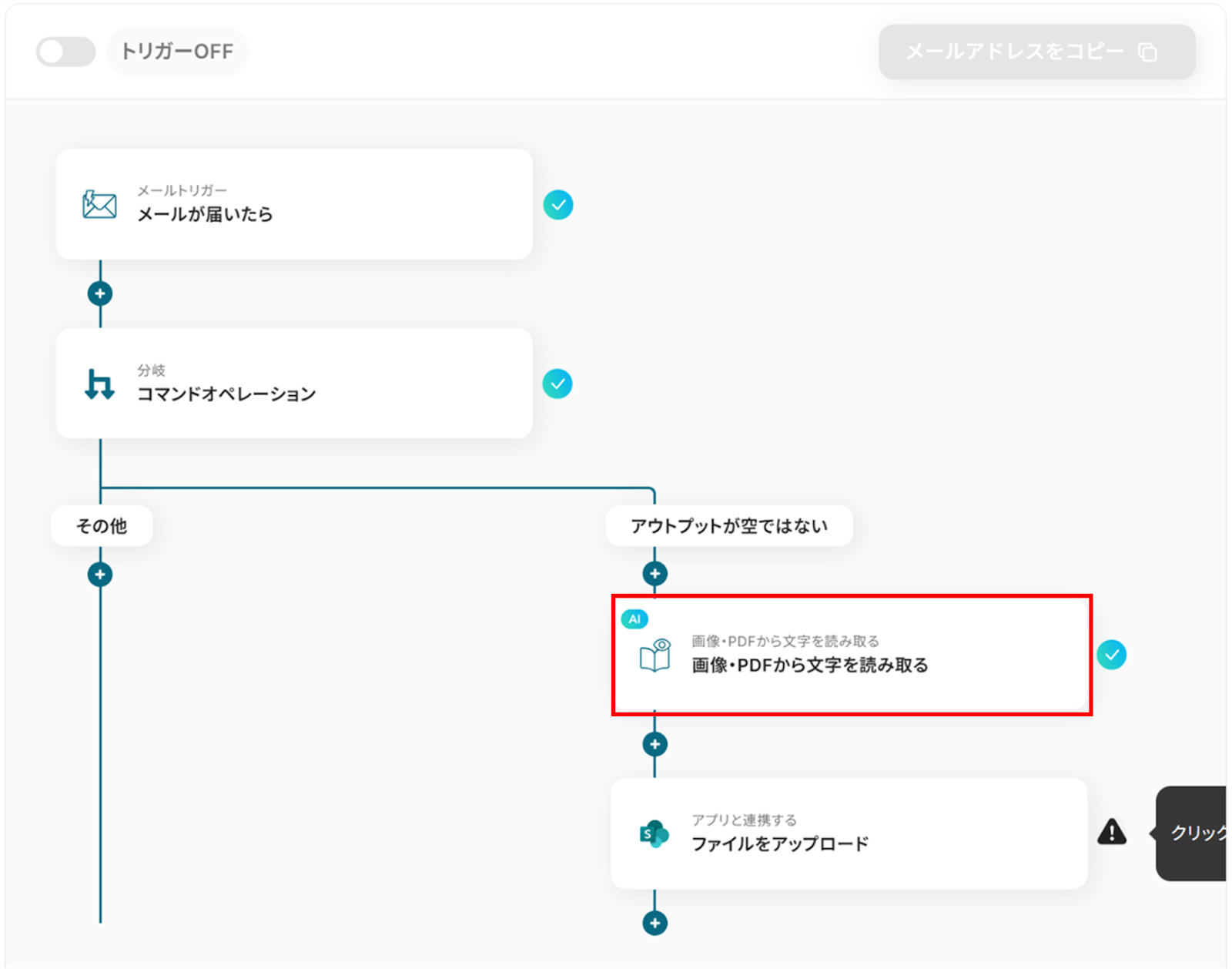Click the mail trigger envelope icon

99,204
